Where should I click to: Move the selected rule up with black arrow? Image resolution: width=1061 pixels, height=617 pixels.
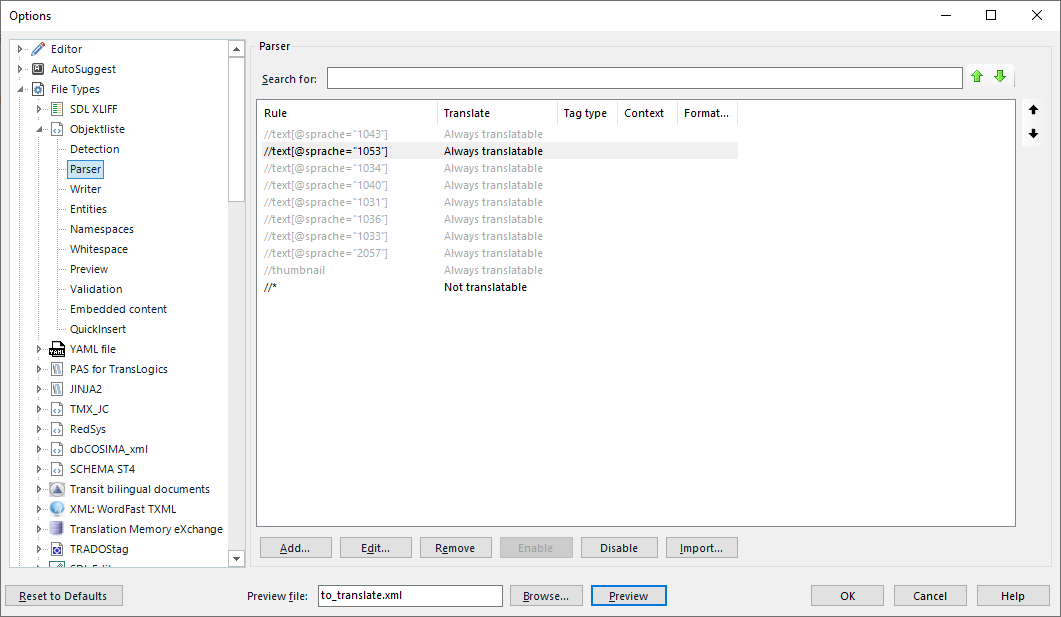(1033, 109)
